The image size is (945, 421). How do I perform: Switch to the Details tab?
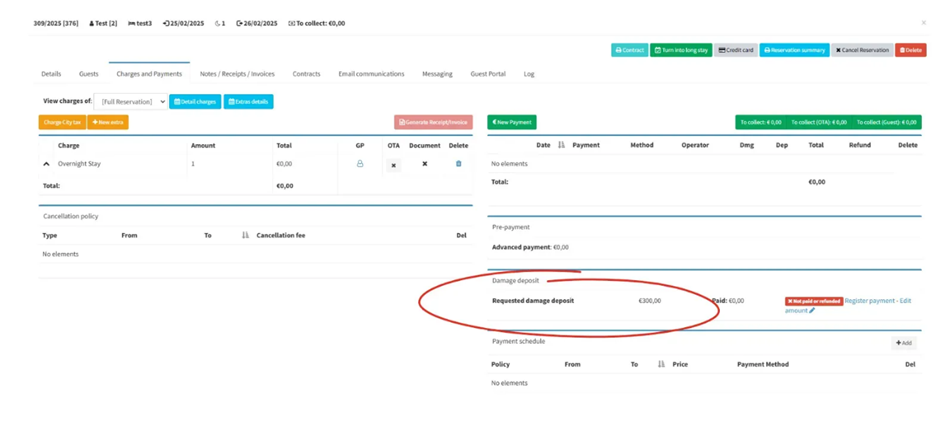pyautogui.click(x=51, y=74)
